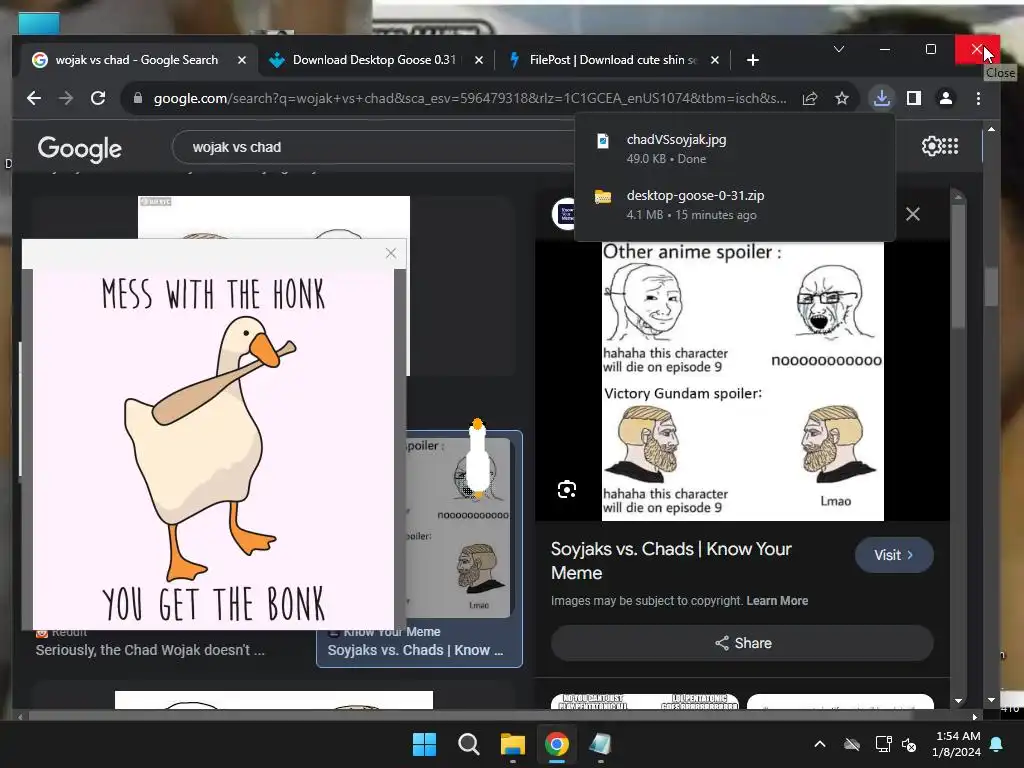1024x768 pixels.
Task: Click the preview panel vertical scrollbar
Action: tap(958, 268)
